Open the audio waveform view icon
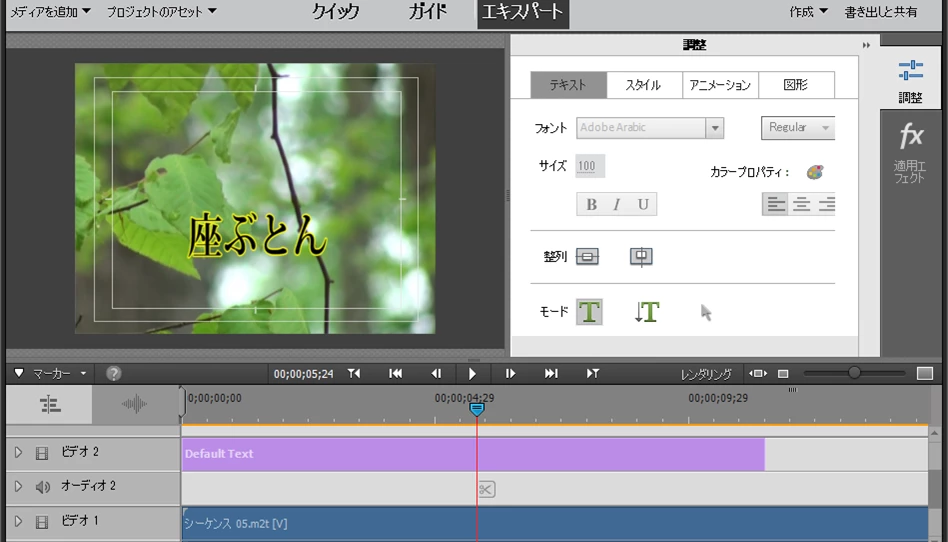This screenshot has height=542, width=948. click(x=134, y=405)
